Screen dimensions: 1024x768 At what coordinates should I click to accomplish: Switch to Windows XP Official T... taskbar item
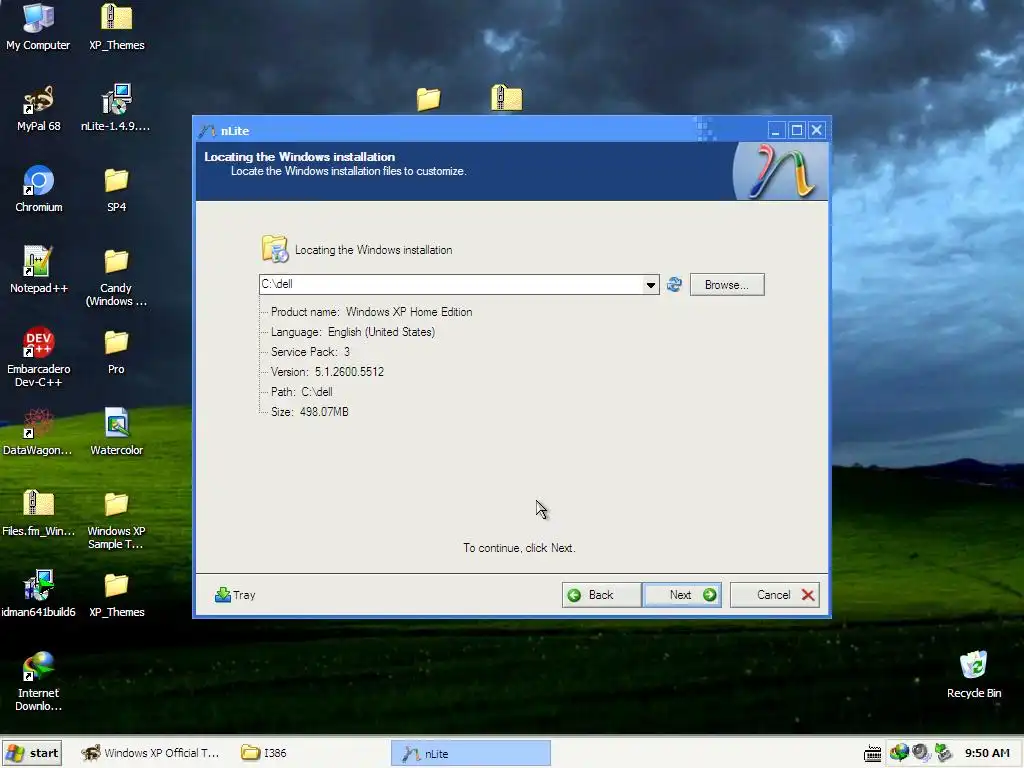pos(151,753)
